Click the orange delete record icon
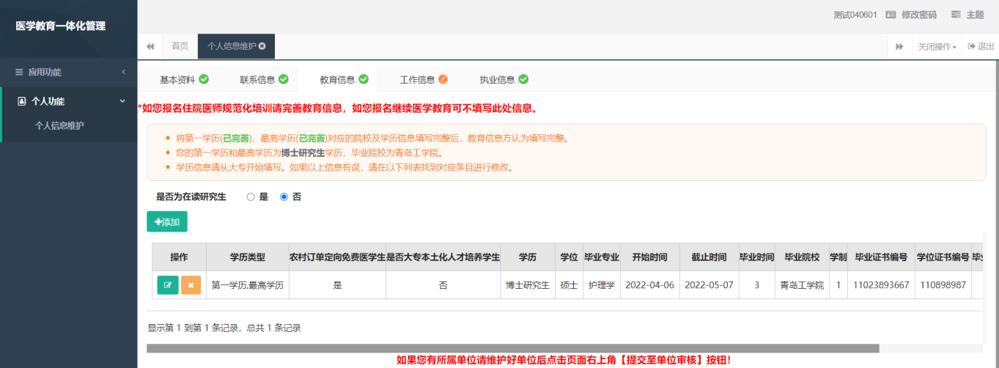 point(190,285)
